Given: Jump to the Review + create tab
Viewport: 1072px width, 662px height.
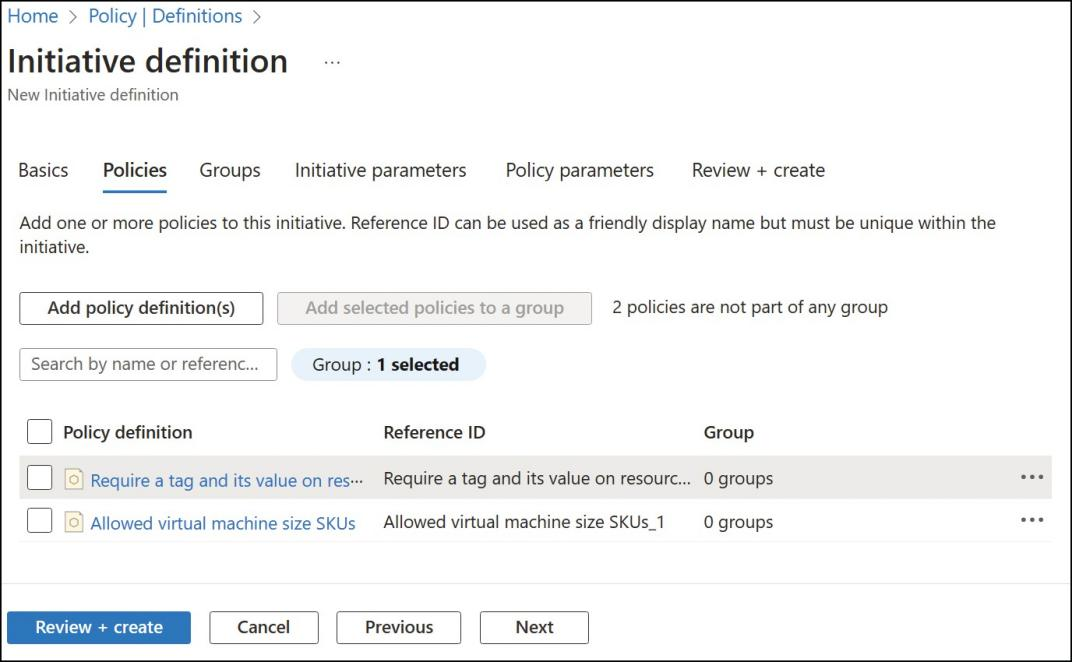Looking at the screenshot, I should click(x=758, y=170).
